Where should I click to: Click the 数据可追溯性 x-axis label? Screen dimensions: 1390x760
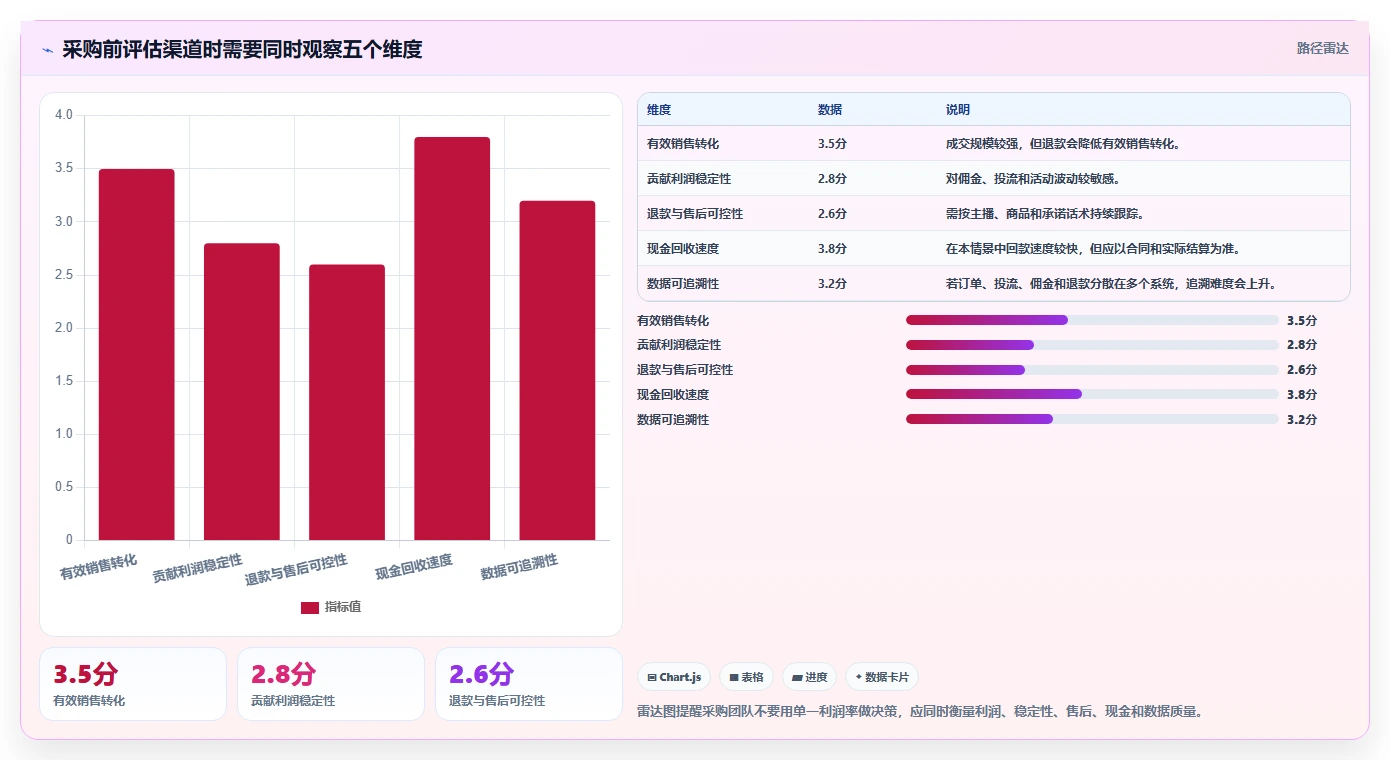coord(519,567)
